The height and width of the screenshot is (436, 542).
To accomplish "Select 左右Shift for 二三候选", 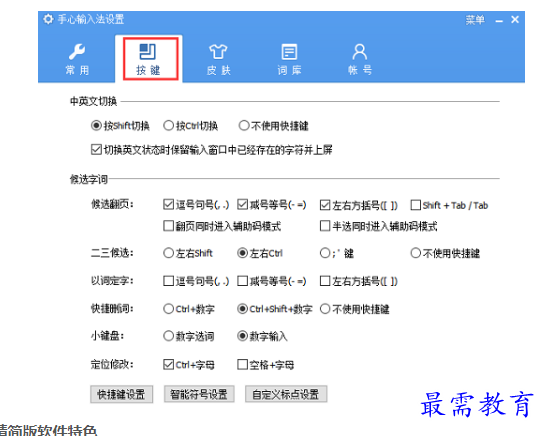I will click(168, 253).
